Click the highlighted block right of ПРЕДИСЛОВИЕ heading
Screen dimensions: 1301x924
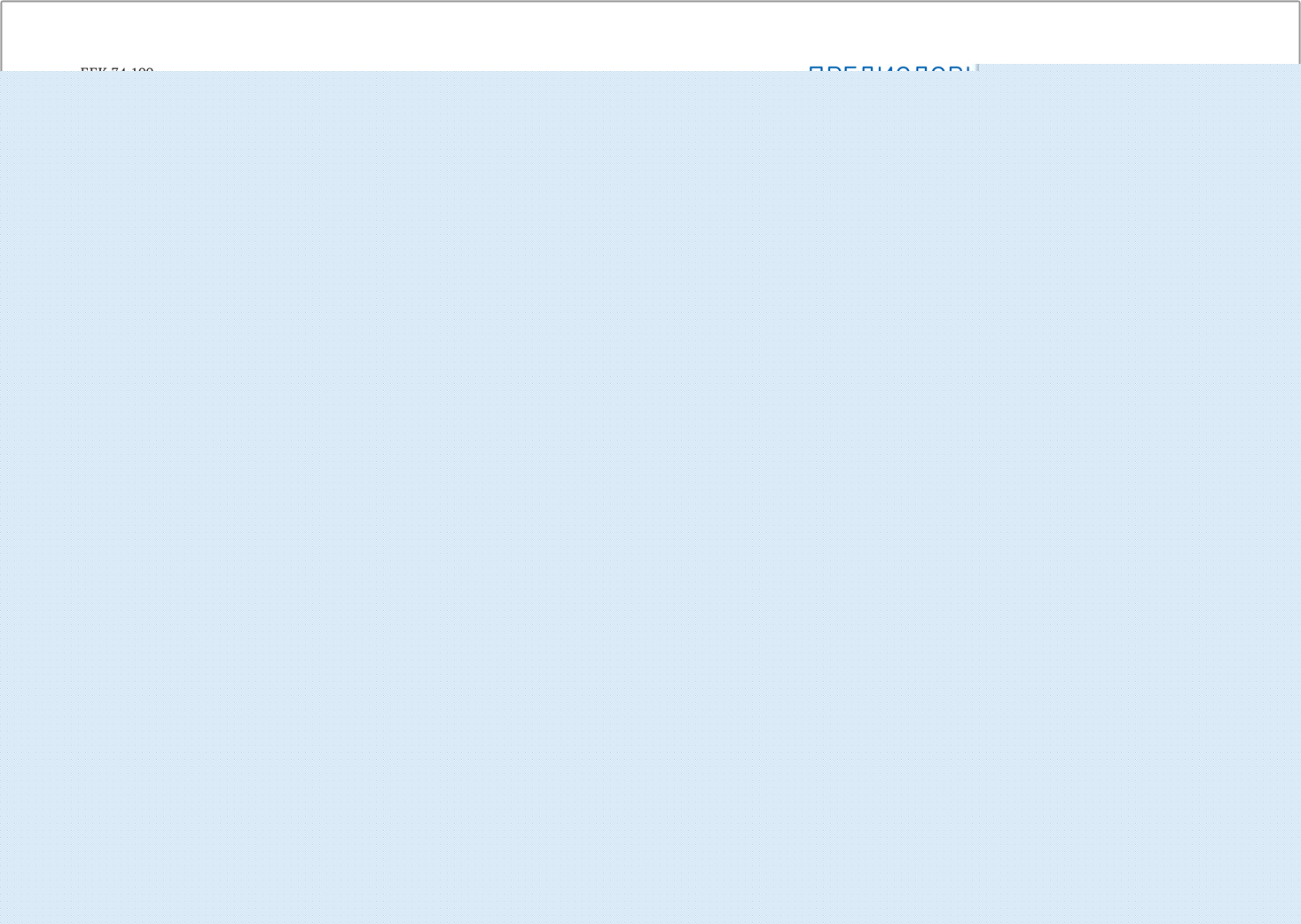1135,67
